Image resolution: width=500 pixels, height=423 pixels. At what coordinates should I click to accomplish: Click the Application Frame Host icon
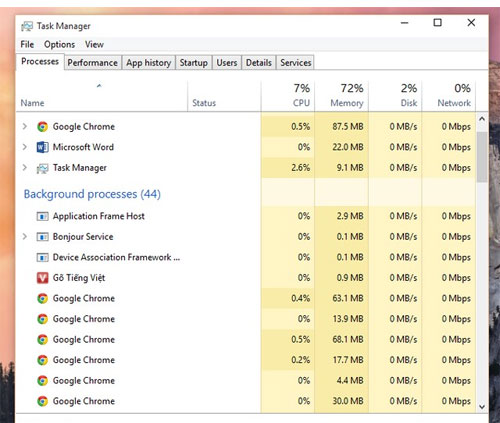pyautogui.click(x=42, y=216)
